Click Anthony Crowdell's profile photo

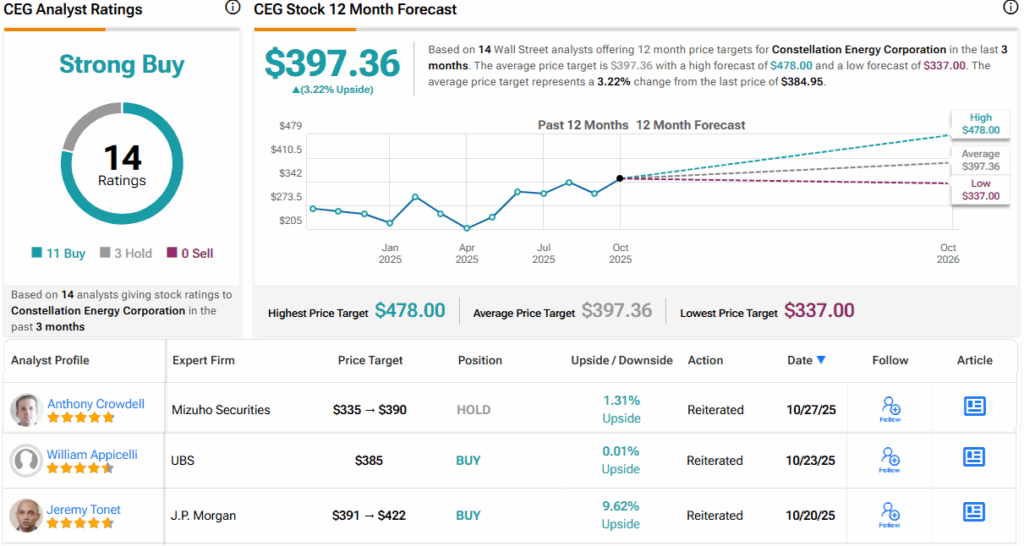tap(26, 410)
